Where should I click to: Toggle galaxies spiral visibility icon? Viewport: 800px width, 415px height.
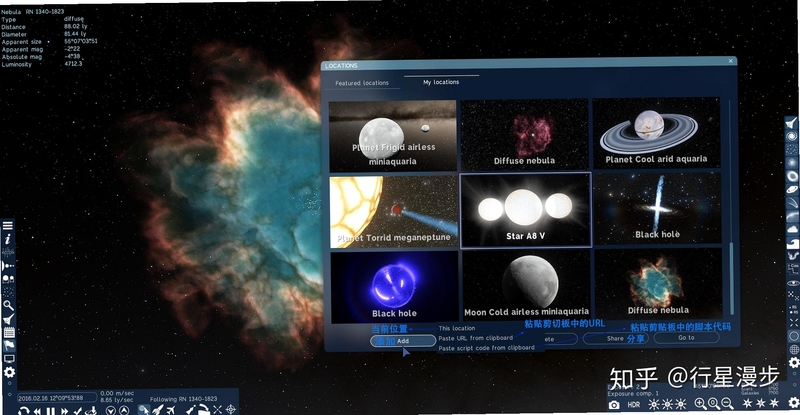tap(791, 136)
